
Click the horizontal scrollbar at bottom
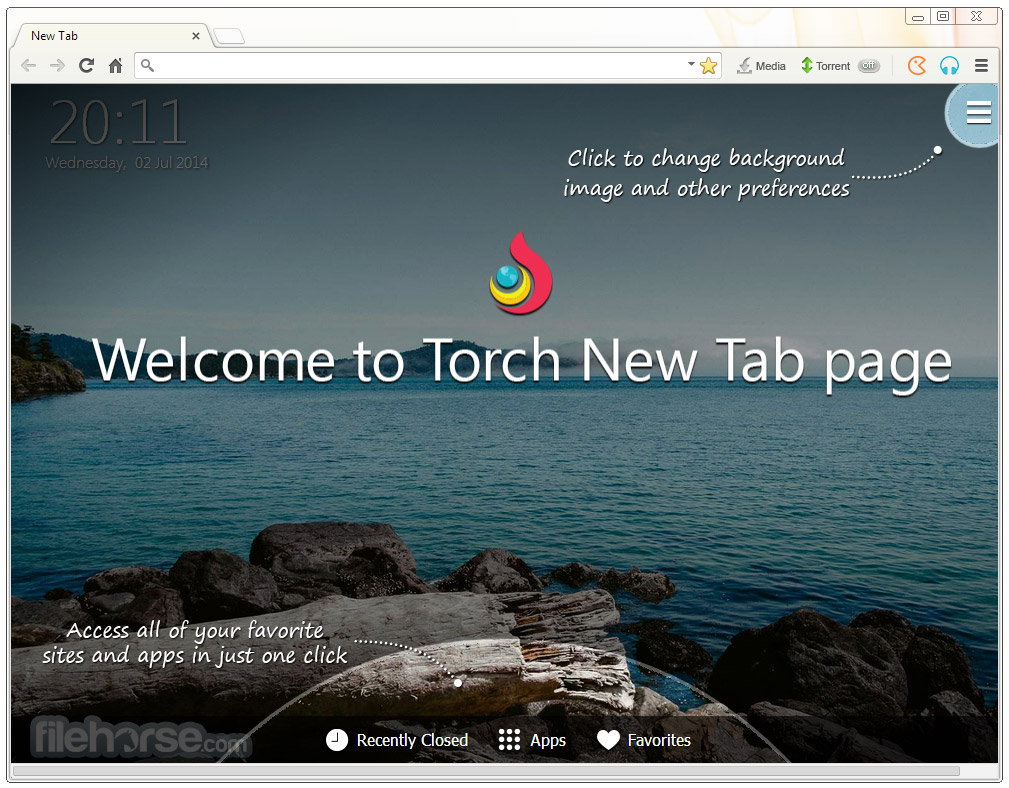[486, 771]
